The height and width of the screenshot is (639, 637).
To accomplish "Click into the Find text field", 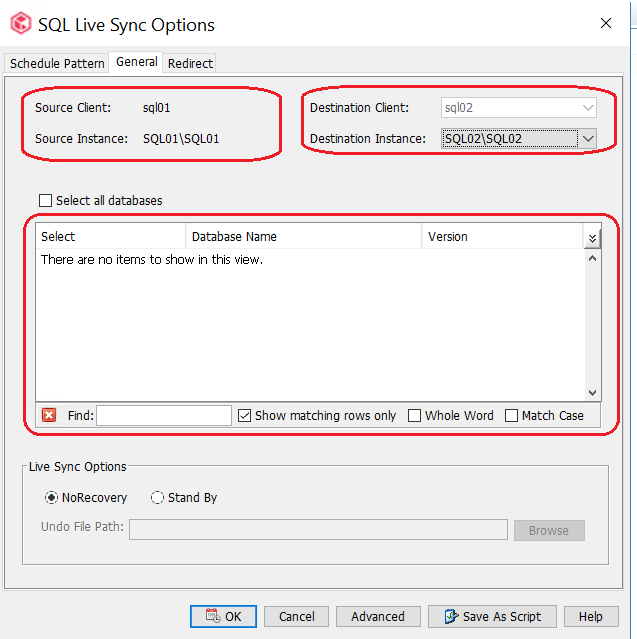I will pos(164,415).
